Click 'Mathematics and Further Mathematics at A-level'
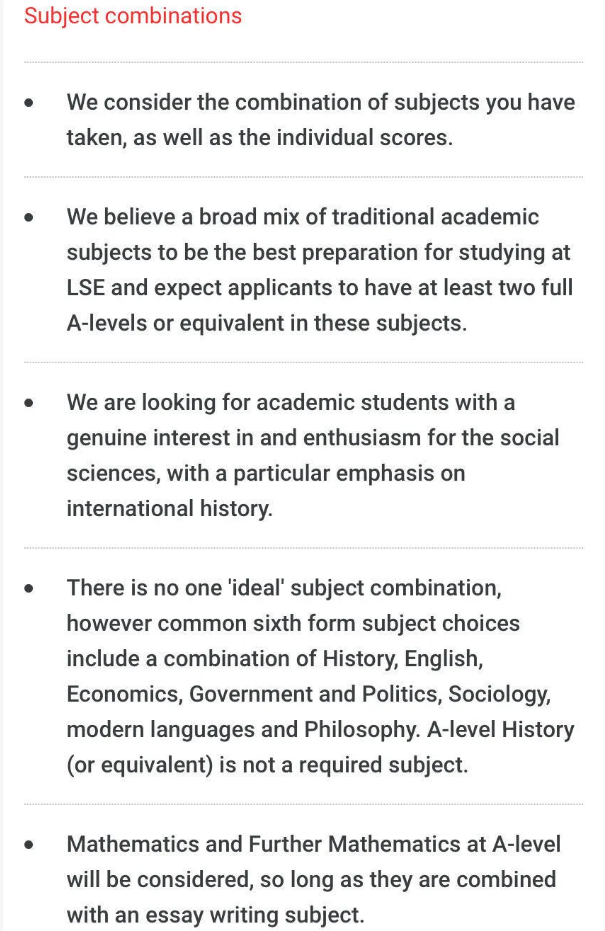Viewport: 605px width, 931px height. coord(313,844)
